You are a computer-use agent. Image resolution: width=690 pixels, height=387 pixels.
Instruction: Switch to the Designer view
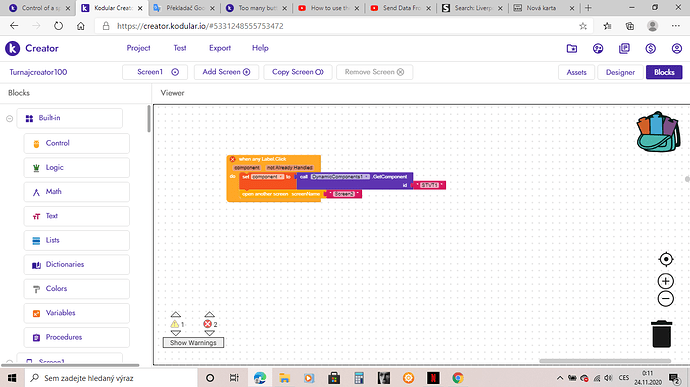620,72
